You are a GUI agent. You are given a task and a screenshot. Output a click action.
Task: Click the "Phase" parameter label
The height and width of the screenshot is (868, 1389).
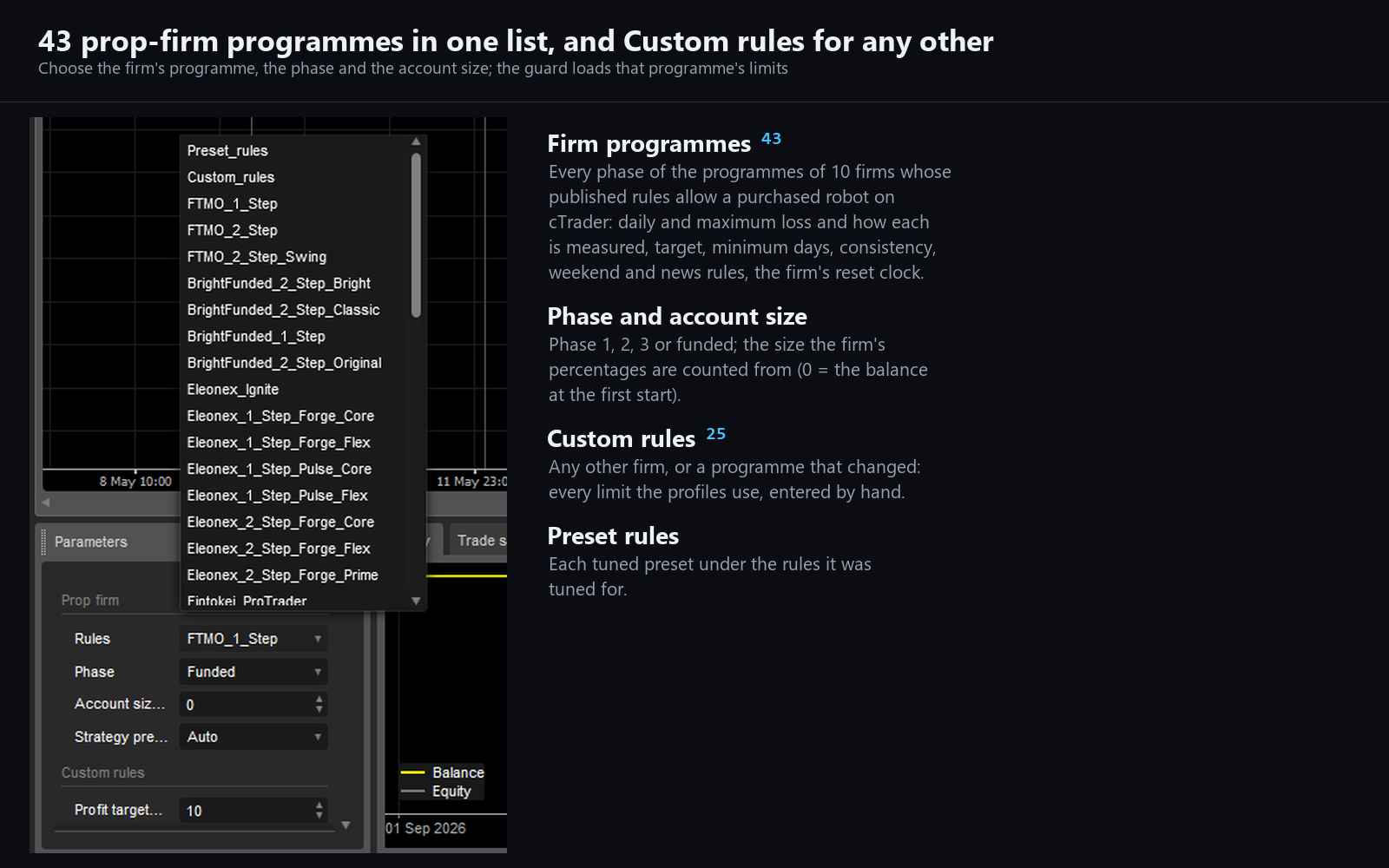(x=95, y=672)
